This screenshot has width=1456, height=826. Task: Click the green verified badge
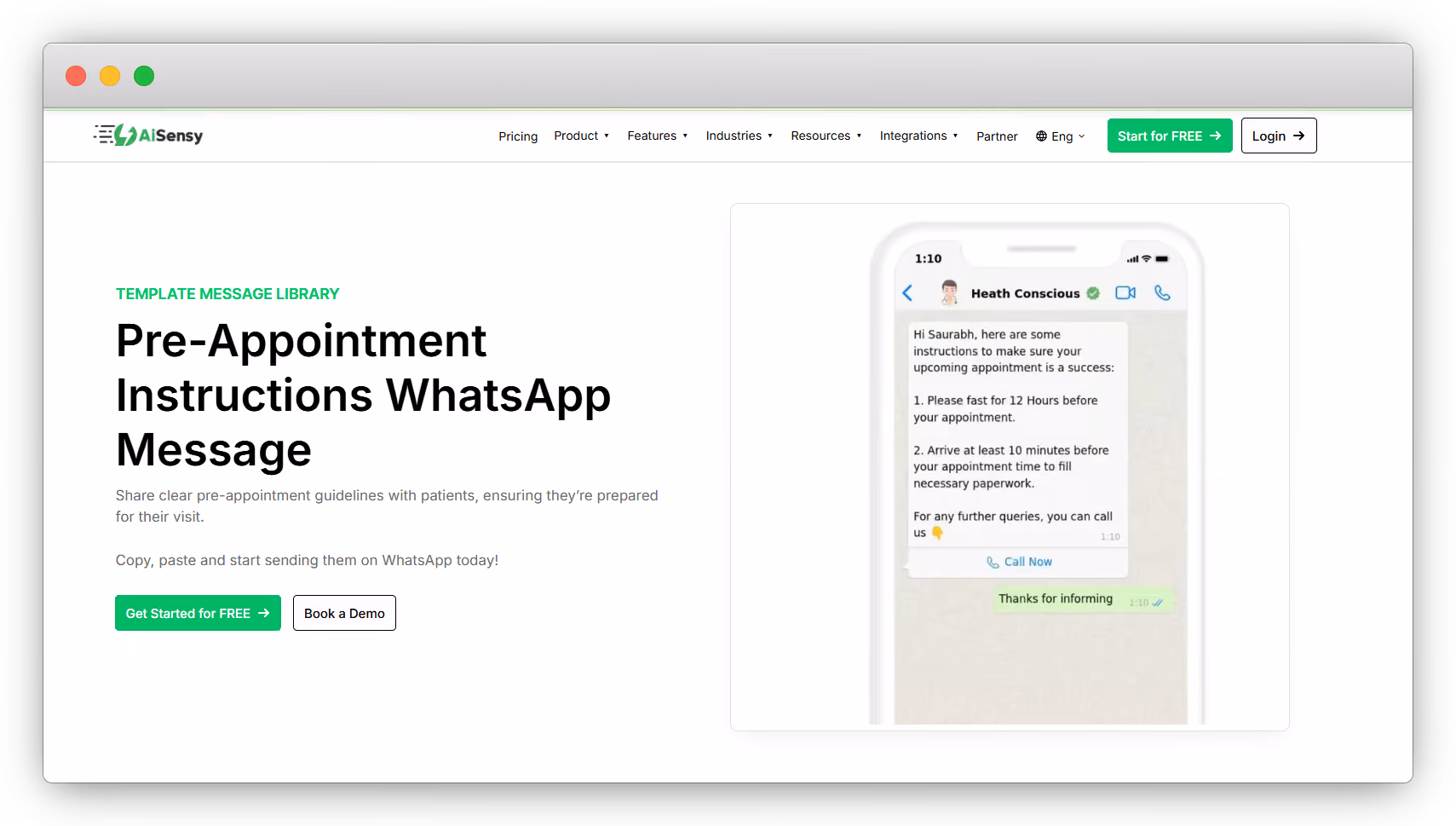tap(1093, 293)
